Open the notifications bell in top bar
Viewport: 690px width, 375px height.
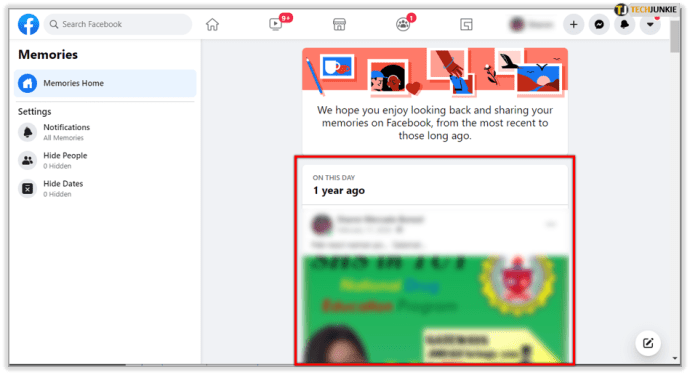coord(624,24)
